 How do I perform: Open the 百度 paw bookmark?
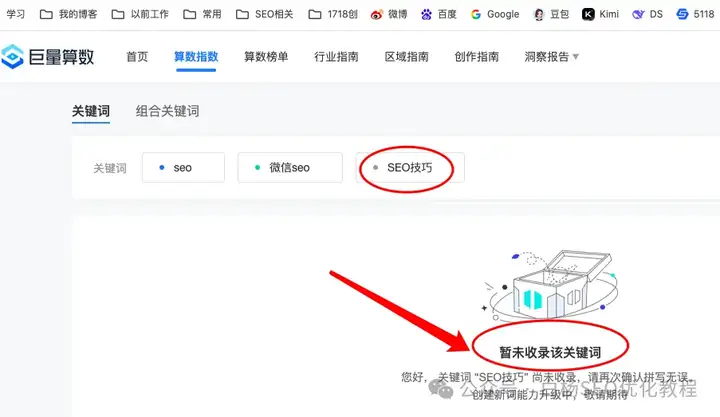pos(426,15)
